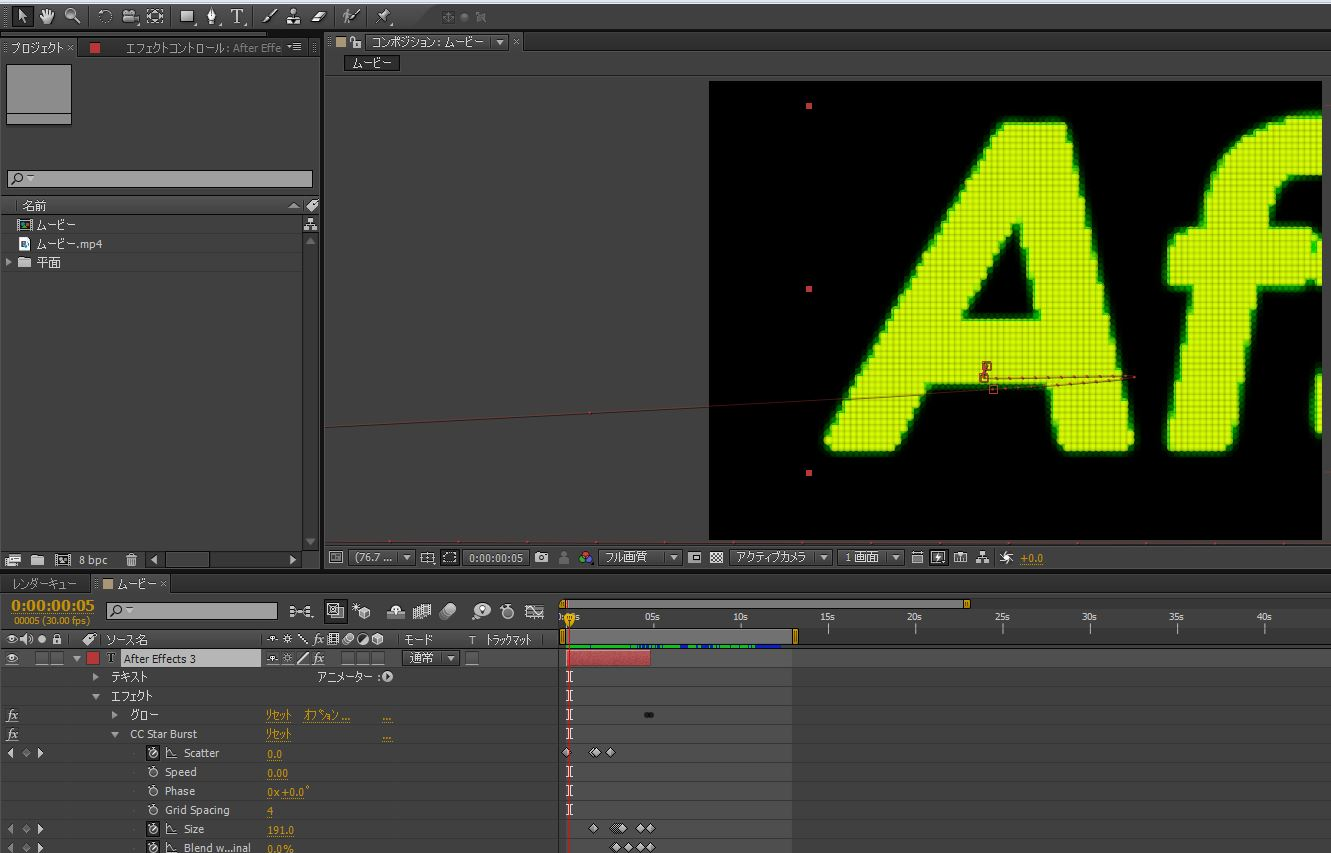
Task: Open the composition viewer name dropdown arrow
Action: pos(500,42)
